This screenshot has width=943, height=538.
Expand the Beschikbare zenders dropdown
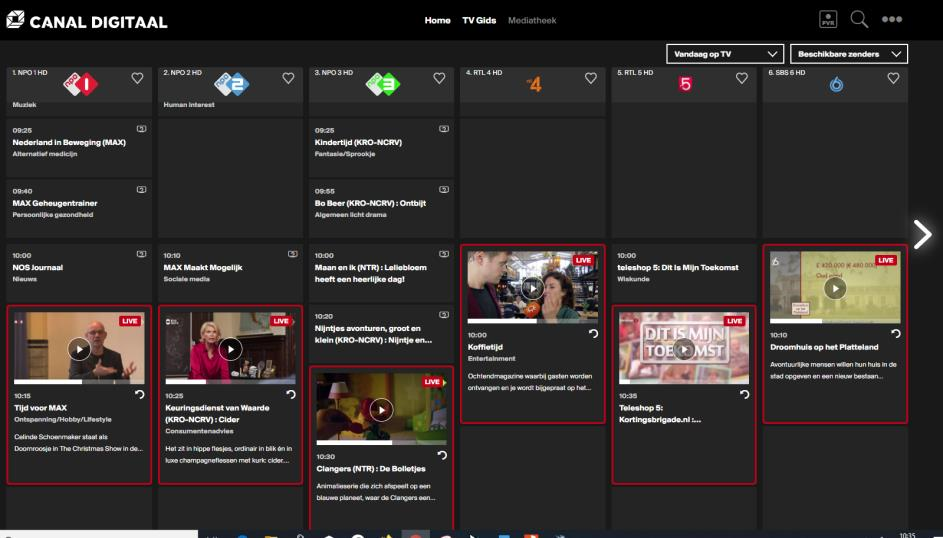pyautogui.click(x=848, y=54)
